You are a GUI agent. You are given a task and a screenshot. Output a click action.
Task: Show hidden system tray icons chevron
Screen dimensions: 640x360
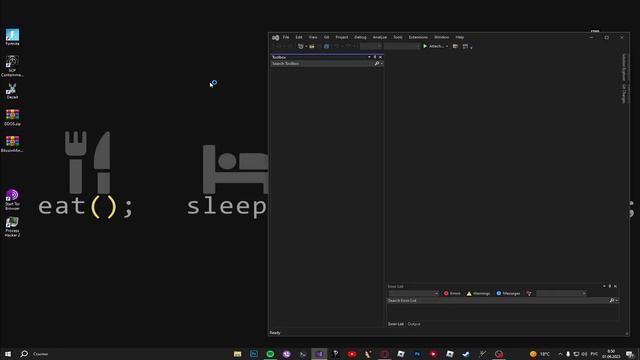(560, 354)
